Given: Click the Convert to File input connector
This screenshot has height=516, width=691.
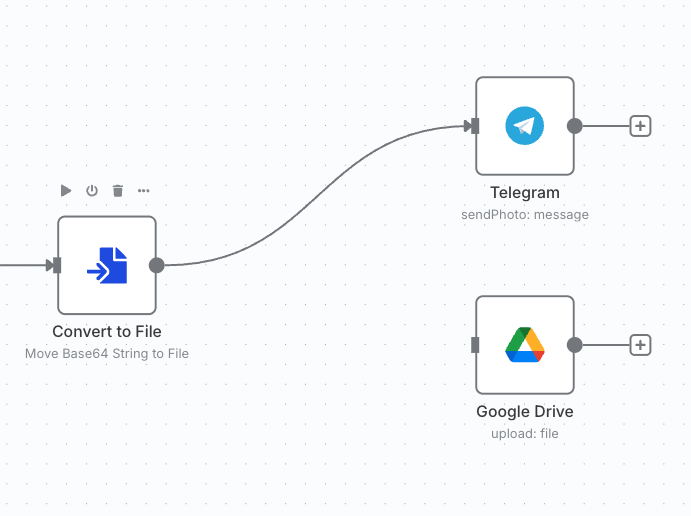Looking at the screenshot, I should (x=57, y=265).
